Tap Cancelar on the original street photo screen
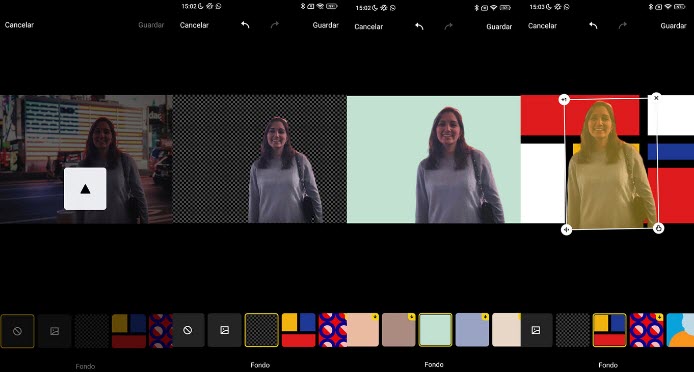 coord(19,25)
